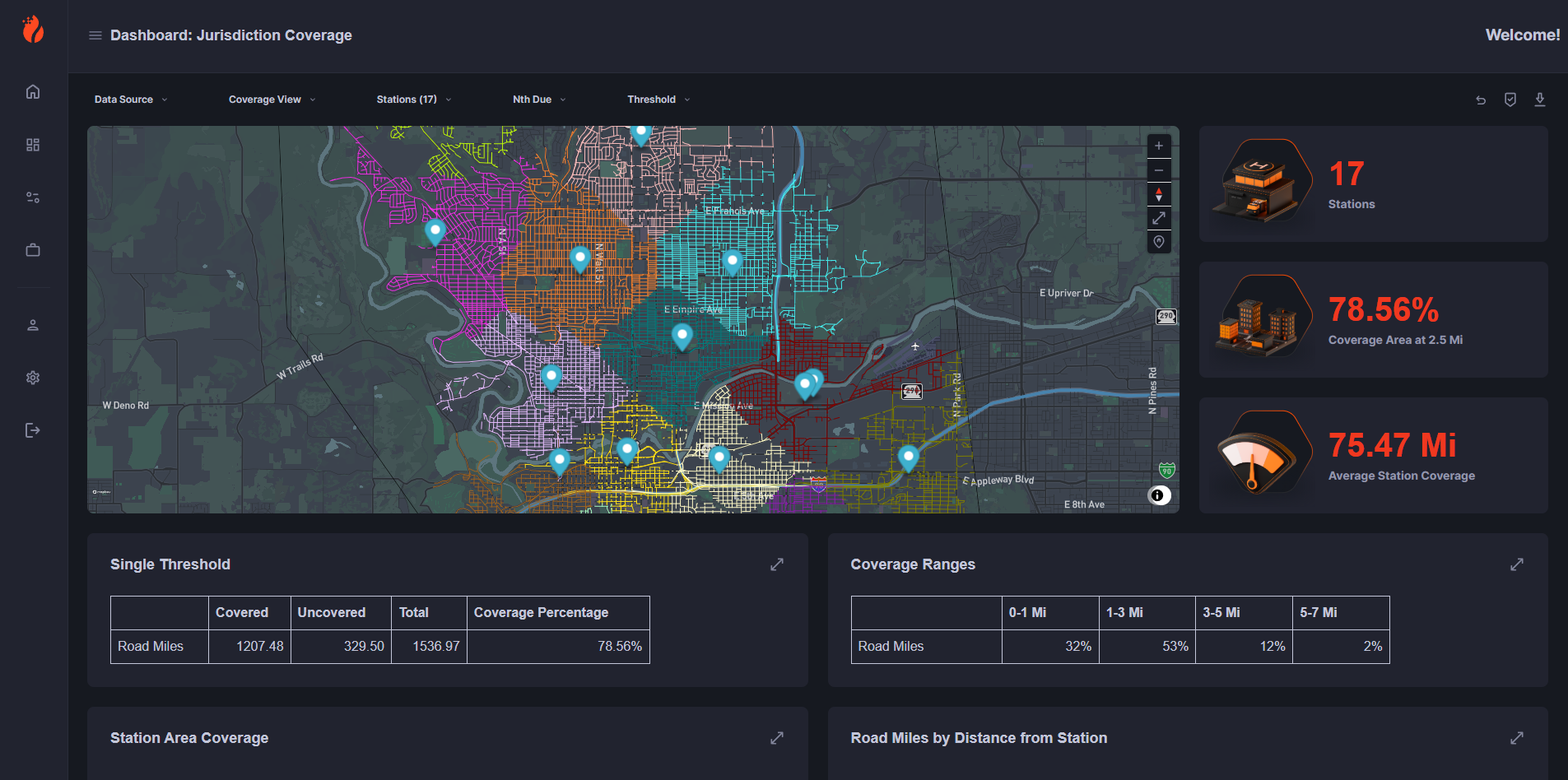Open the Coverage View dropdown
1568x780 pixels.
pyautogui.click(x=272, y=100)
